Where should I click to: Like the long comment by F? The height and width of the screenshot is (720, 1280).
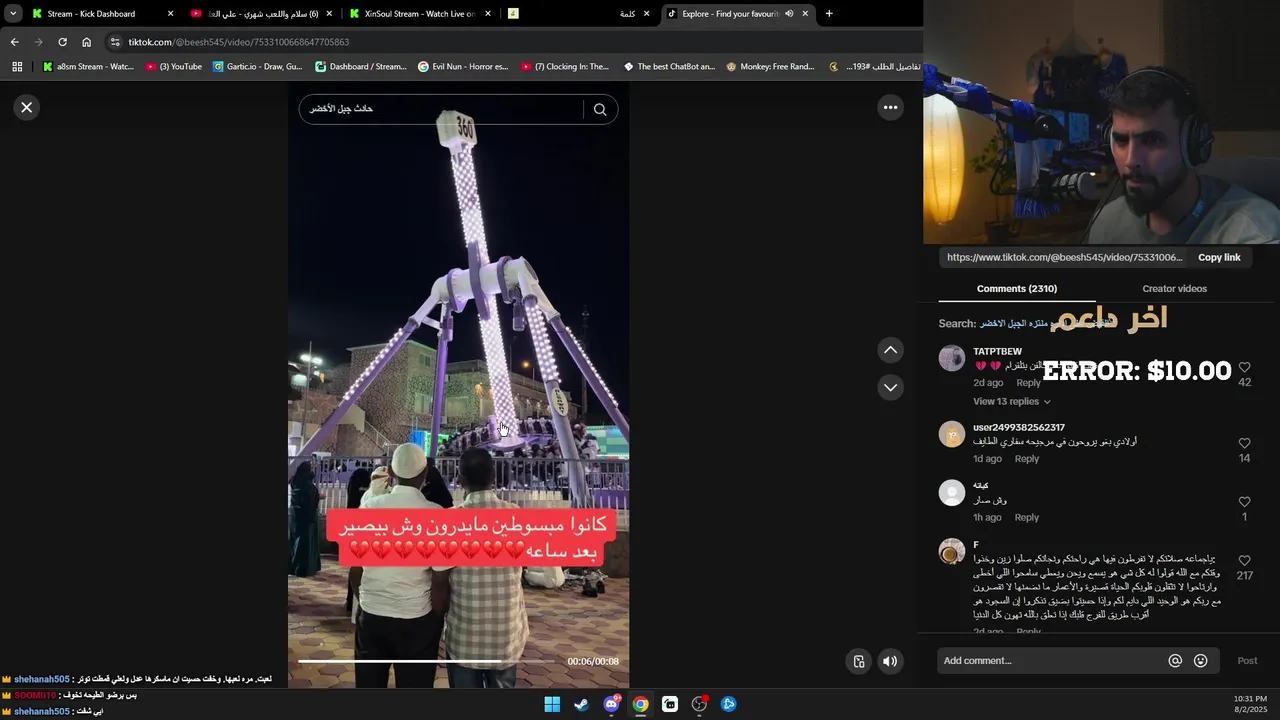pyautogui.click(x=1244, y=561)
